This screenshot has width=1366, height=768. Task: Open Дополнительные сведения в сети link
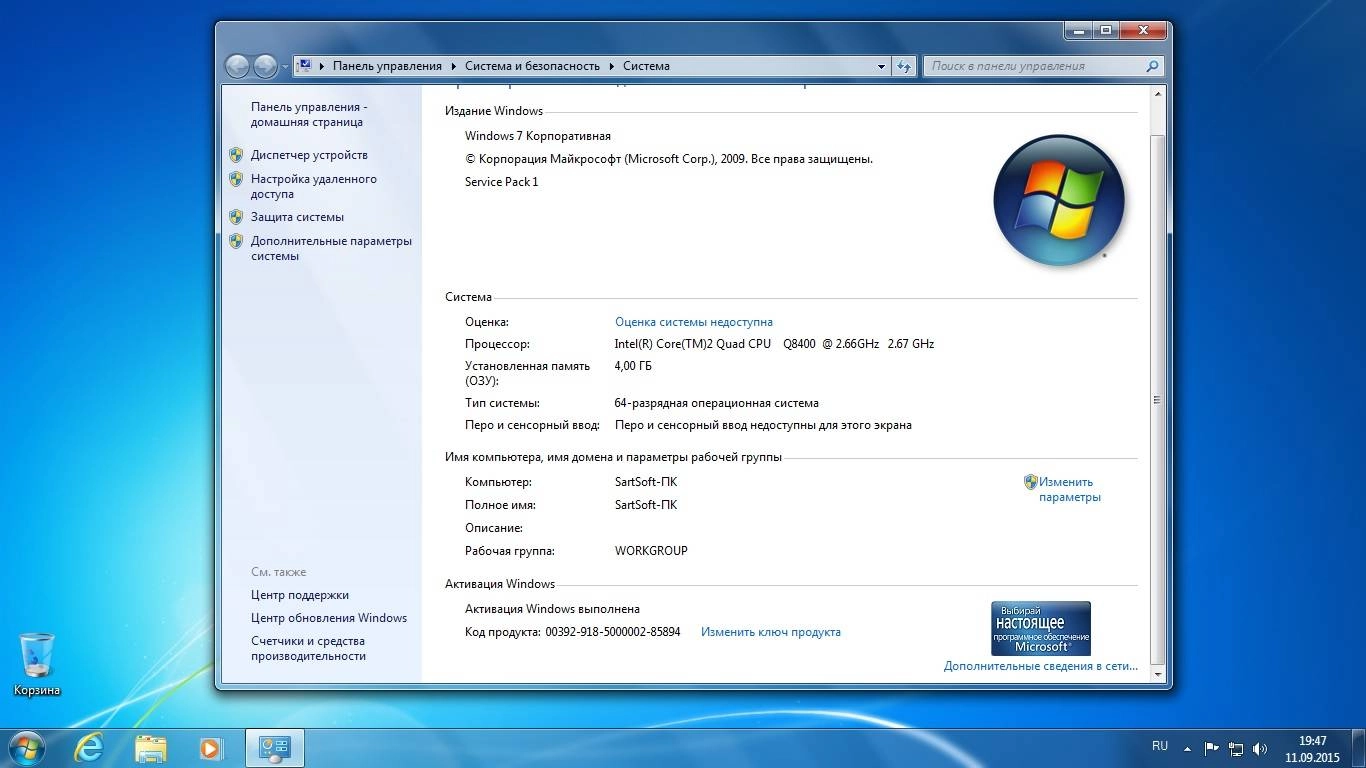(x=1041, y=666)
